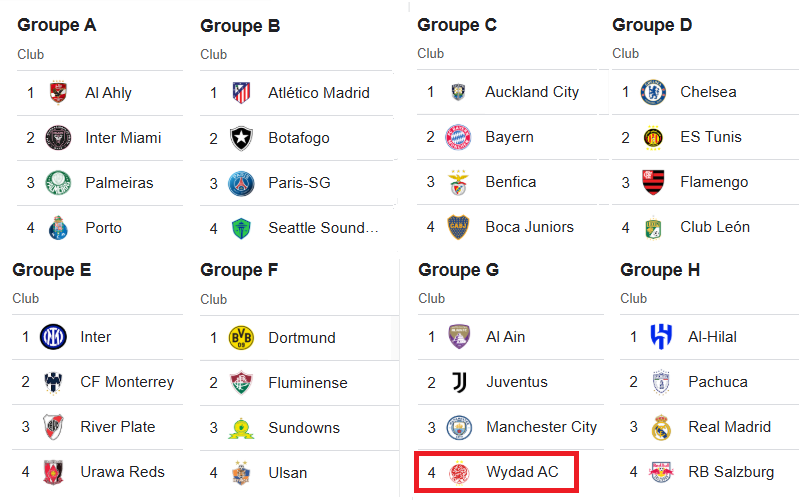
Task: Click the Chelsea club logo
Action: [x=653, y=92]
